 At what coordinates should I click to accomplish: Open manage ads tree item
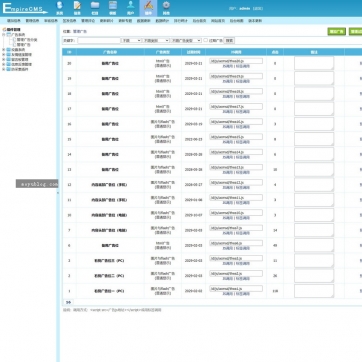point(24,44)
